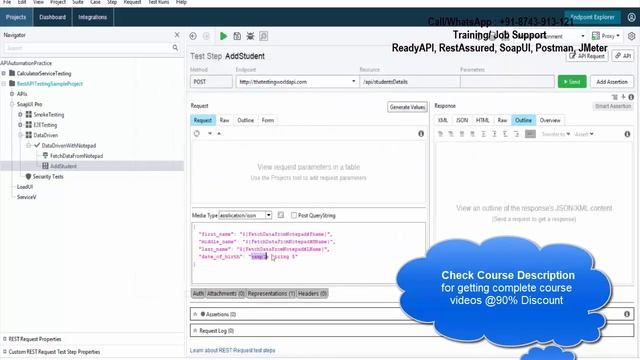This screenshot has height=360, width=640.
Task: Open the Transfer to dropdown
Action: point(556,134)
